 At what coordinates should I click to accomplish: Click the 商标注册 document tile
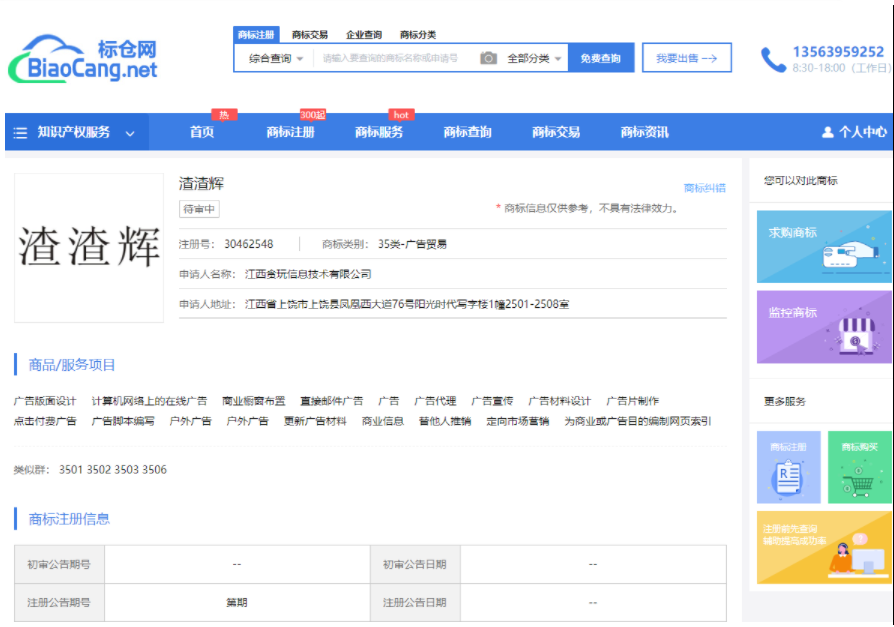tap(788, 467)
